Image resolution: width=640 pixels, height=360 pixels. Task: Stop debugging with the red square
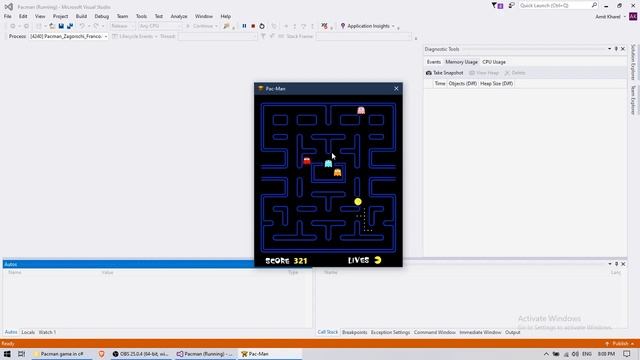click(x=253, y=26)
